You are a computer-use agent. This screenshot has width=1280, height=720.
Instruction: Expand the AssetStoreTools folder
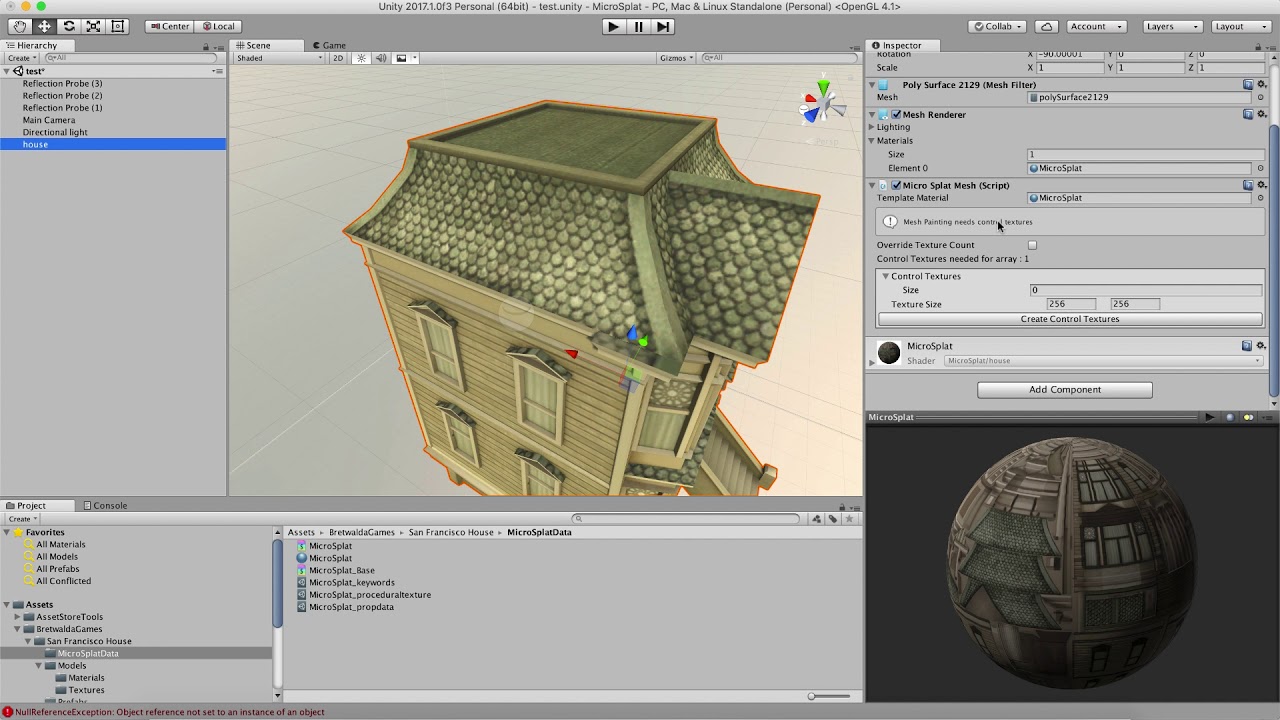17,617
